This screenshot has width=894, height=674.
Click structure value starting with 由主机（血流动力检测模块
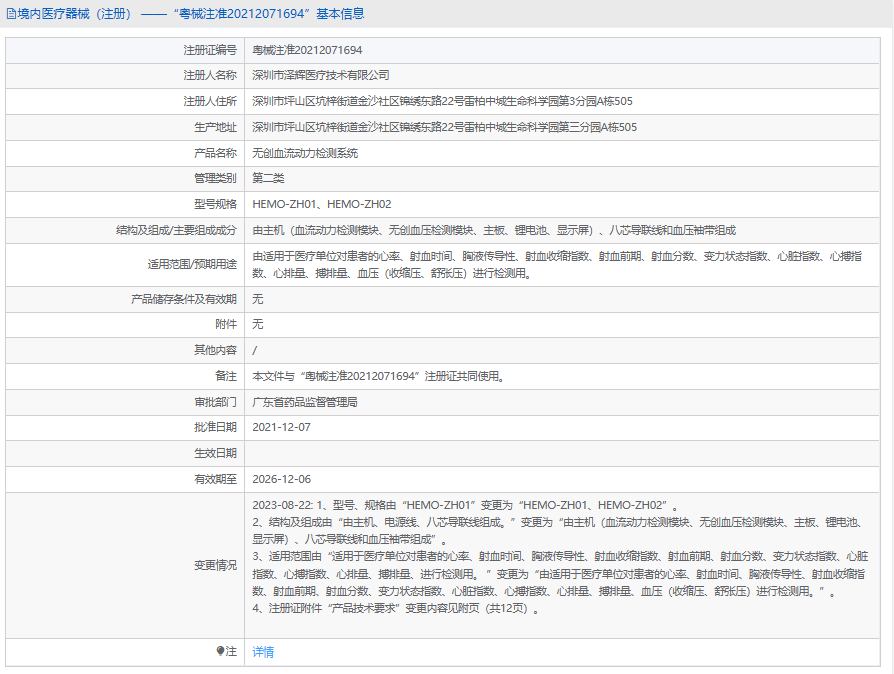[494, 230]
